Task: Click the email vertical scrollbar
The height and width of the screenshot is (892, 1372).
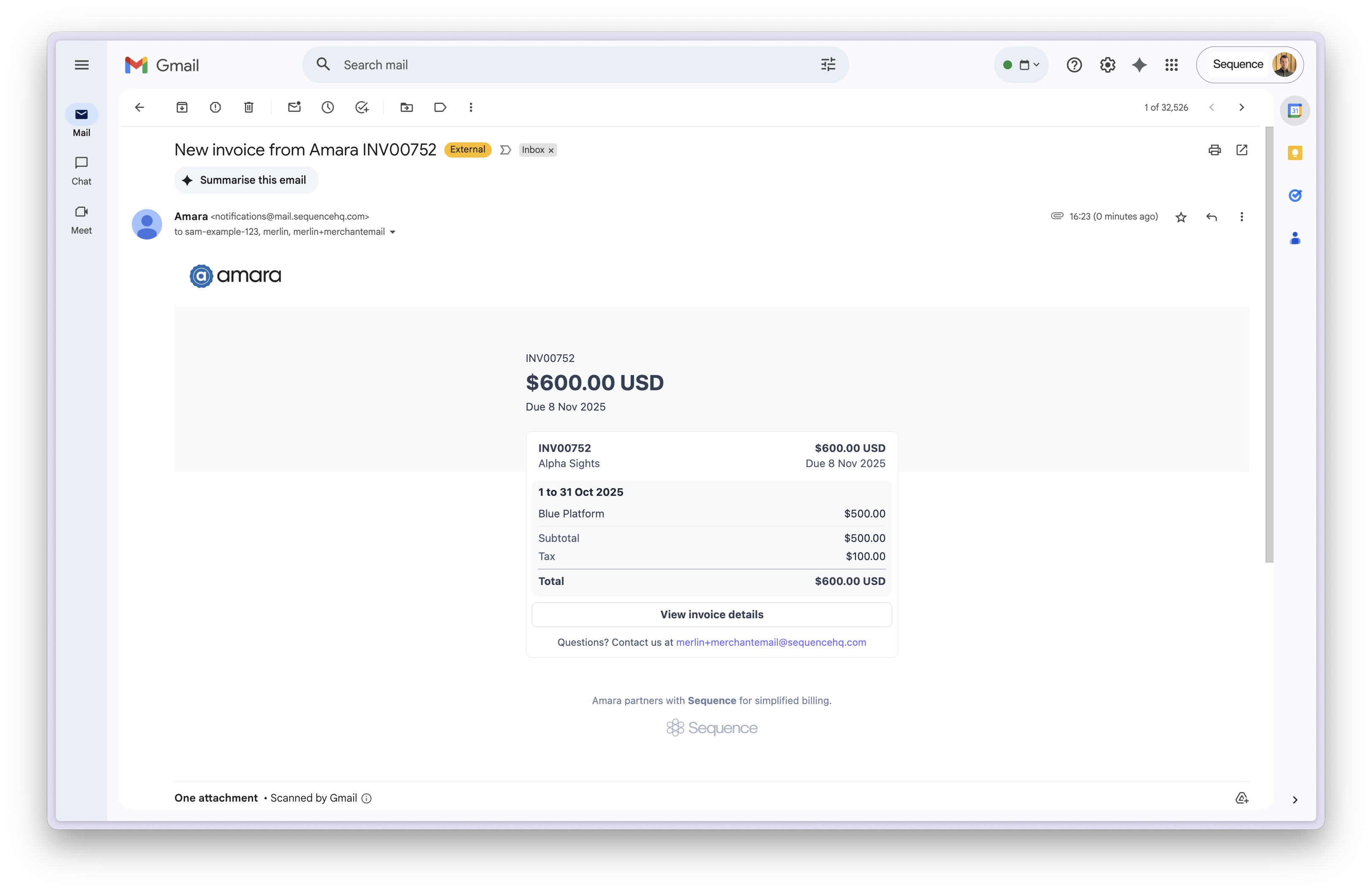Action: tap(1269, 346)
